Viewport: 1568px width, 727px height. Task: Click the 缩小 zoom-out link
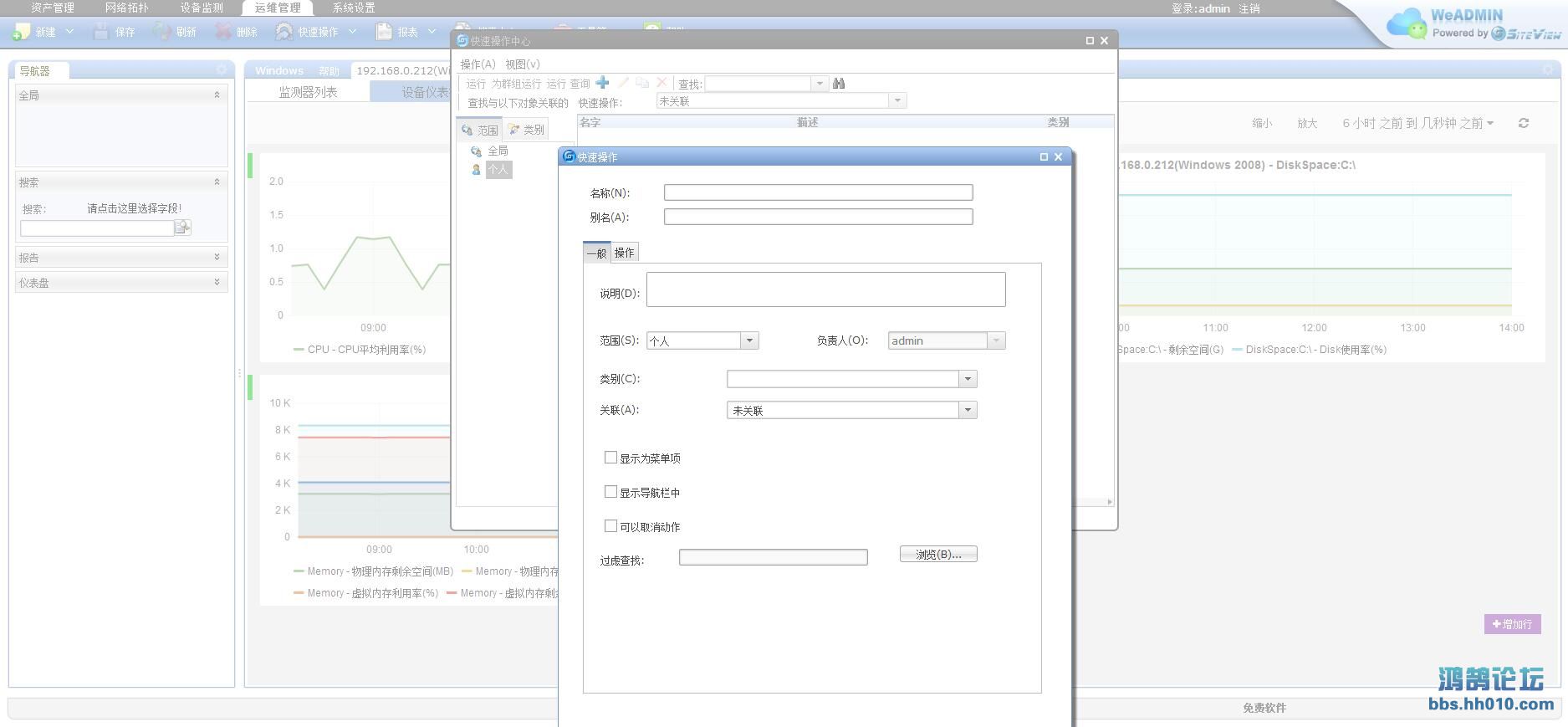pyautogui.click(x=1262, y=123)
